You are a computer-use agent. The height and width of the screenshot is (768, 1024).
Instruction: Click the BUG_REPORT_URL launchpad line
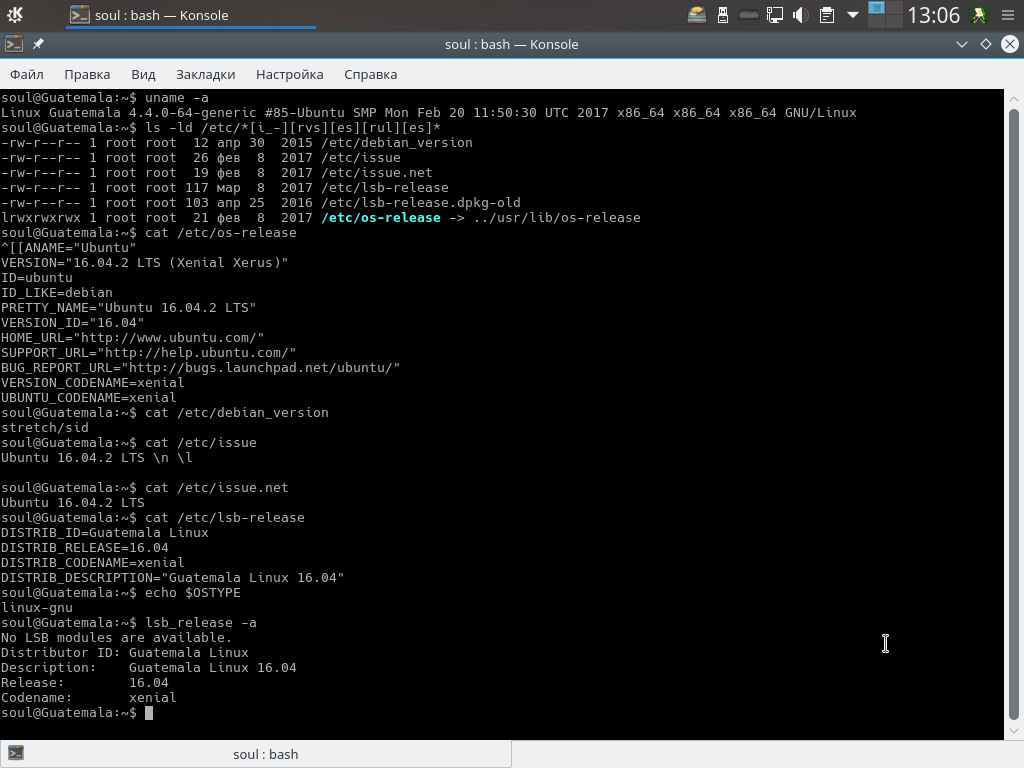(x=200, y=368)
